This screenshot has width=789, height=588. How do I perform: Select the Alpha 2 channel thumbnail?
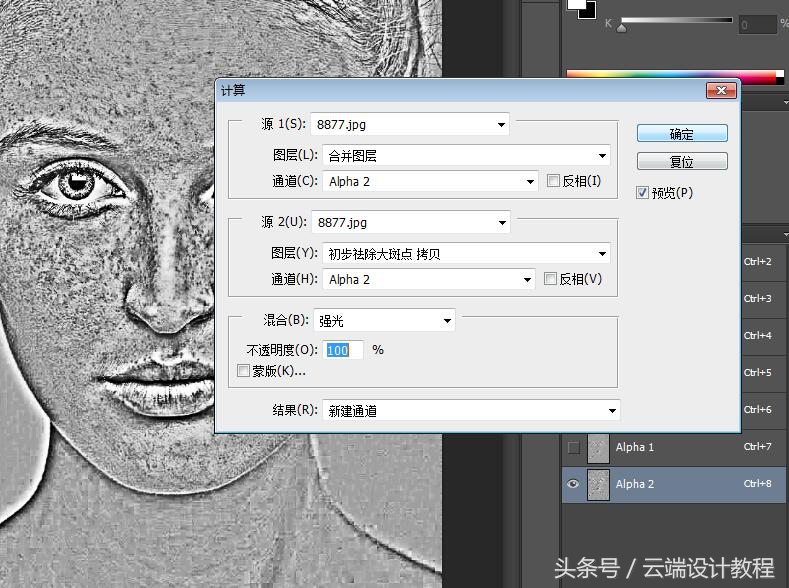click(x=598, y=484)
